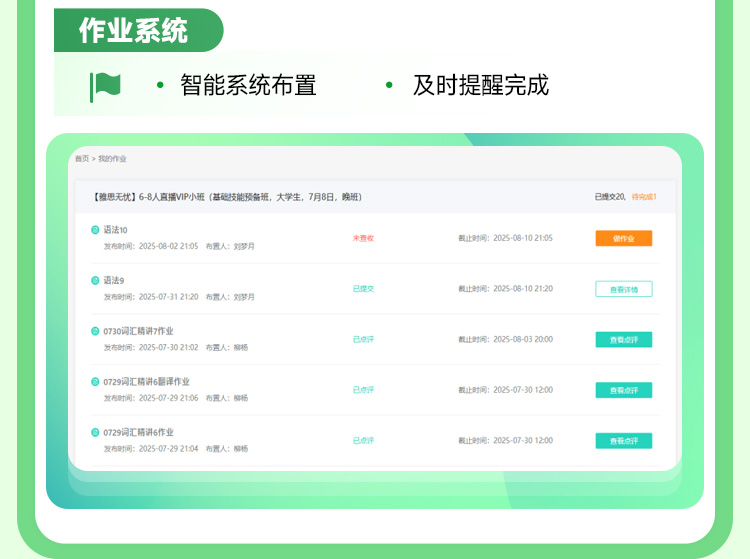Click the green flag icon
The height and width of the screenshot is (559, 750).
[x=105, y=86]
